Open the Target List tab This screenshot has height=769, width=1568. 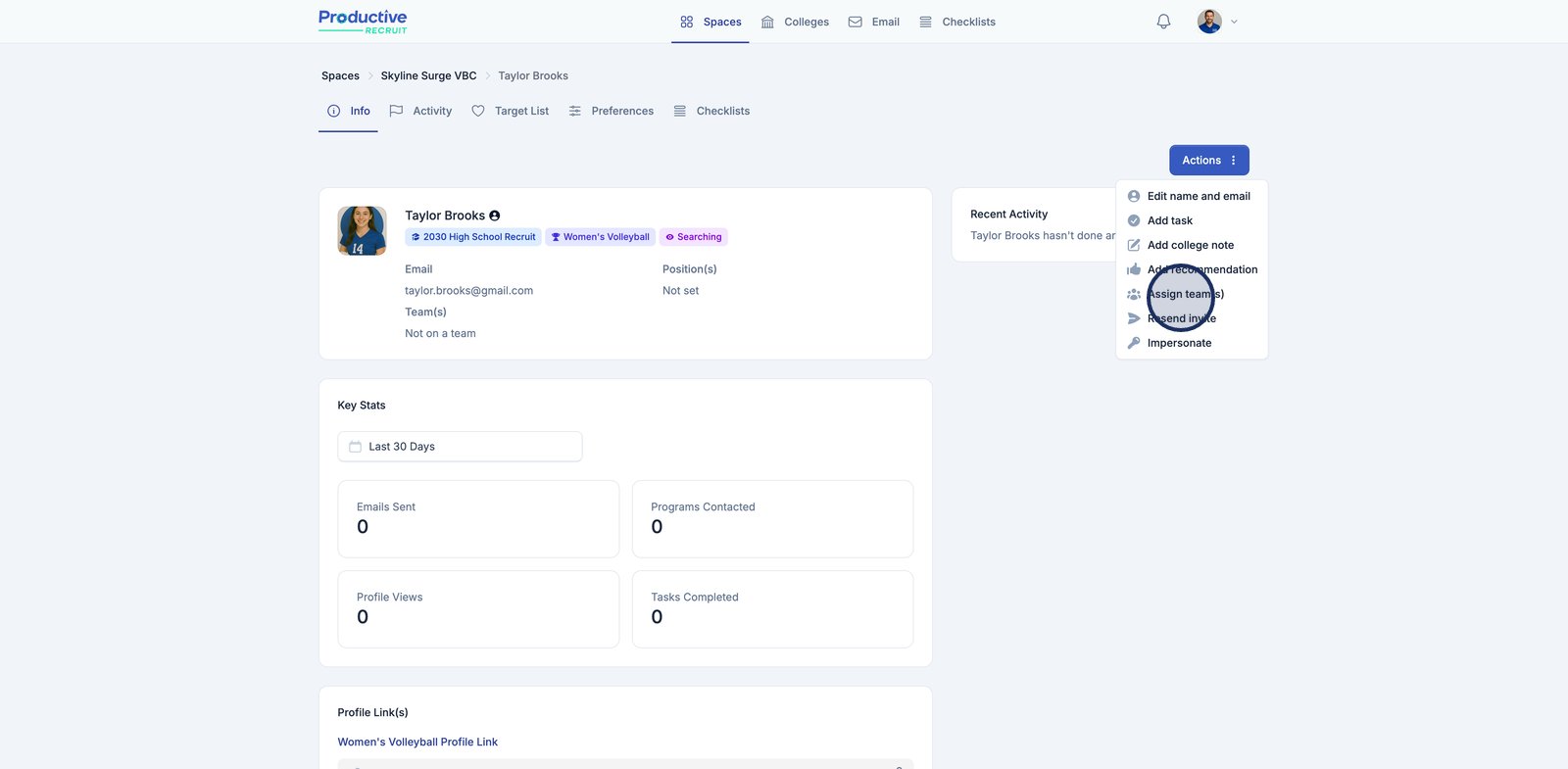pyautogui.click(x=511, y=112)
